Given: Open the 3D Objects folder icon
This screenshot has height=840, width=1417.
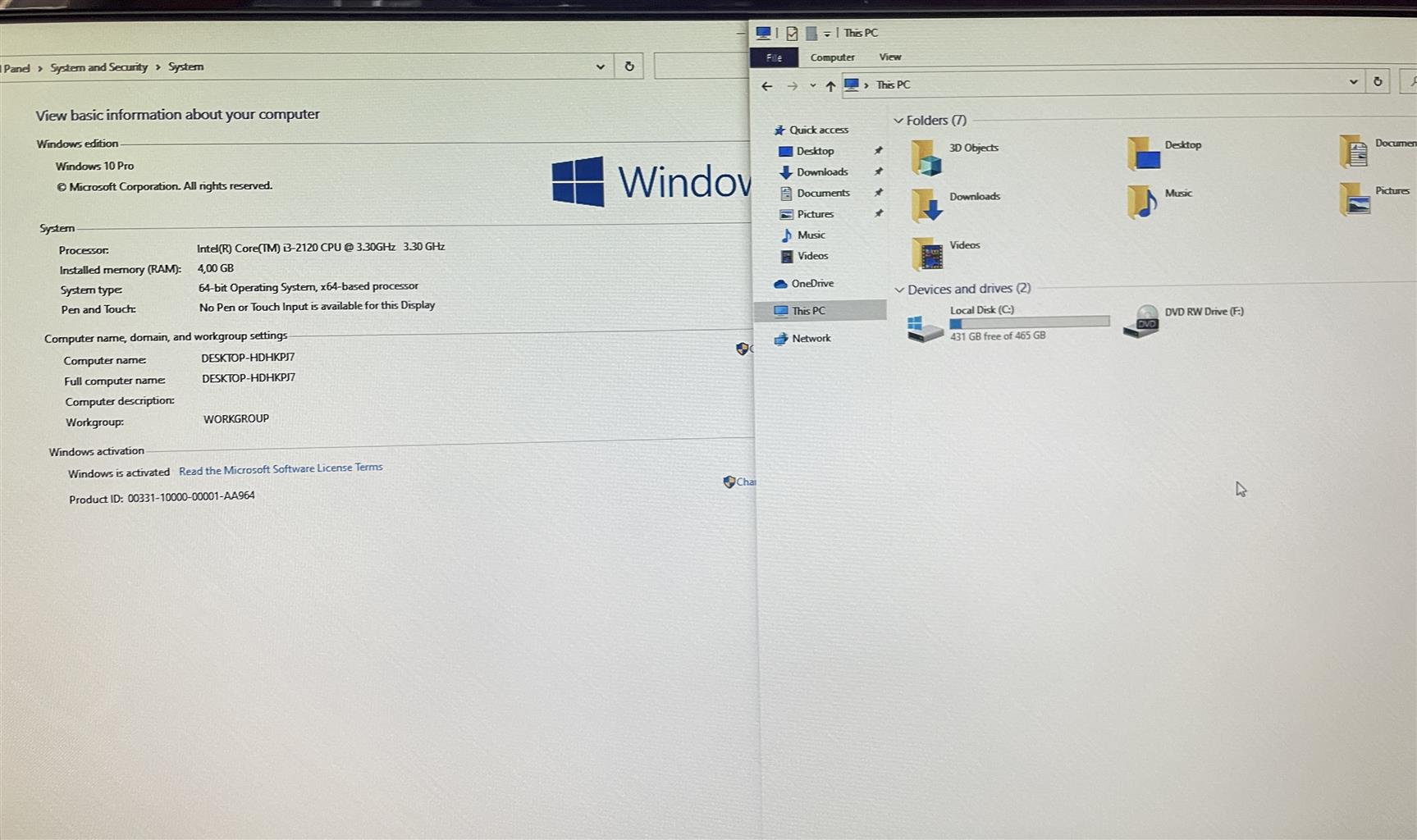Looking at the screenshot, I should pos(926,157).
